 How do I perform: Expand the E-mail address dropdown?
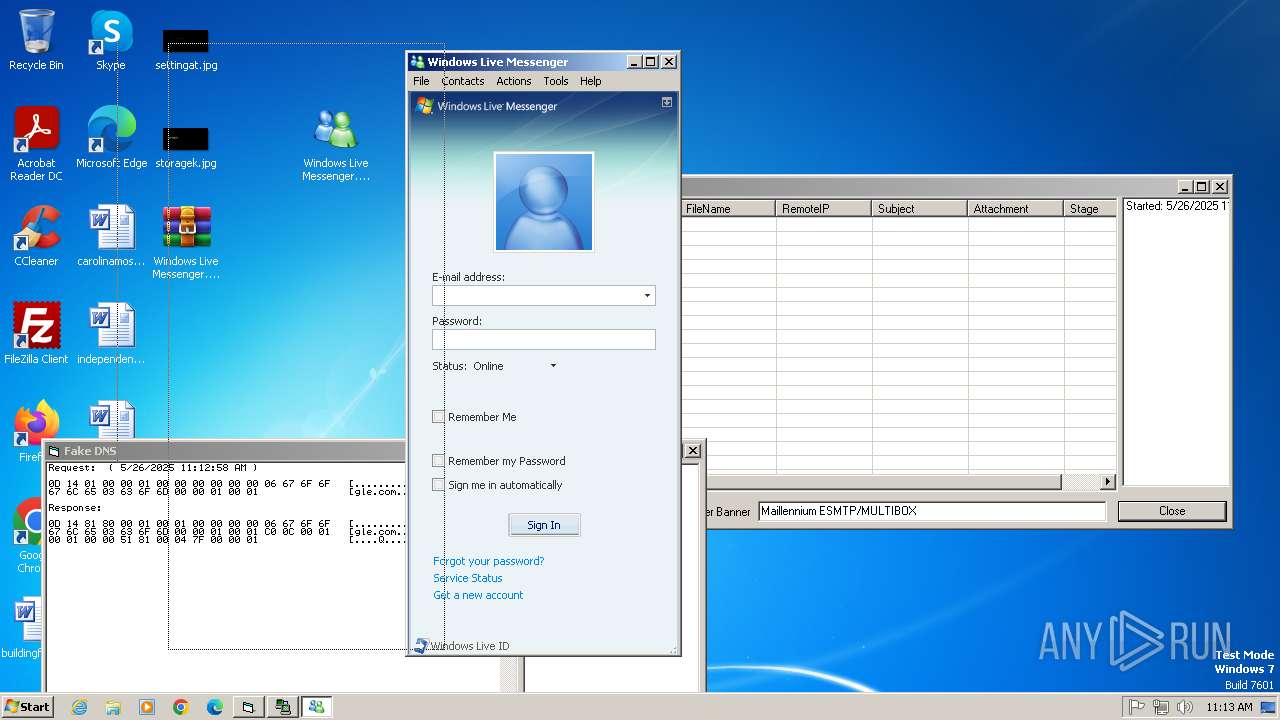pos(647,296)
